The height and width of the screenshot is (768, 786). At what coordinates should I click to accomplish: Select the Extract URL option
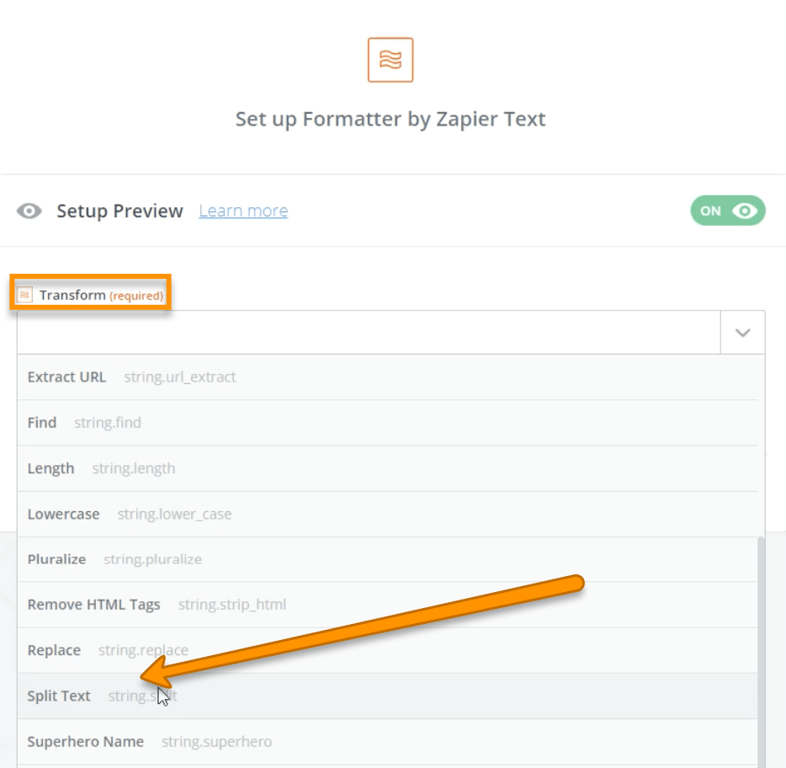(67, 377)
